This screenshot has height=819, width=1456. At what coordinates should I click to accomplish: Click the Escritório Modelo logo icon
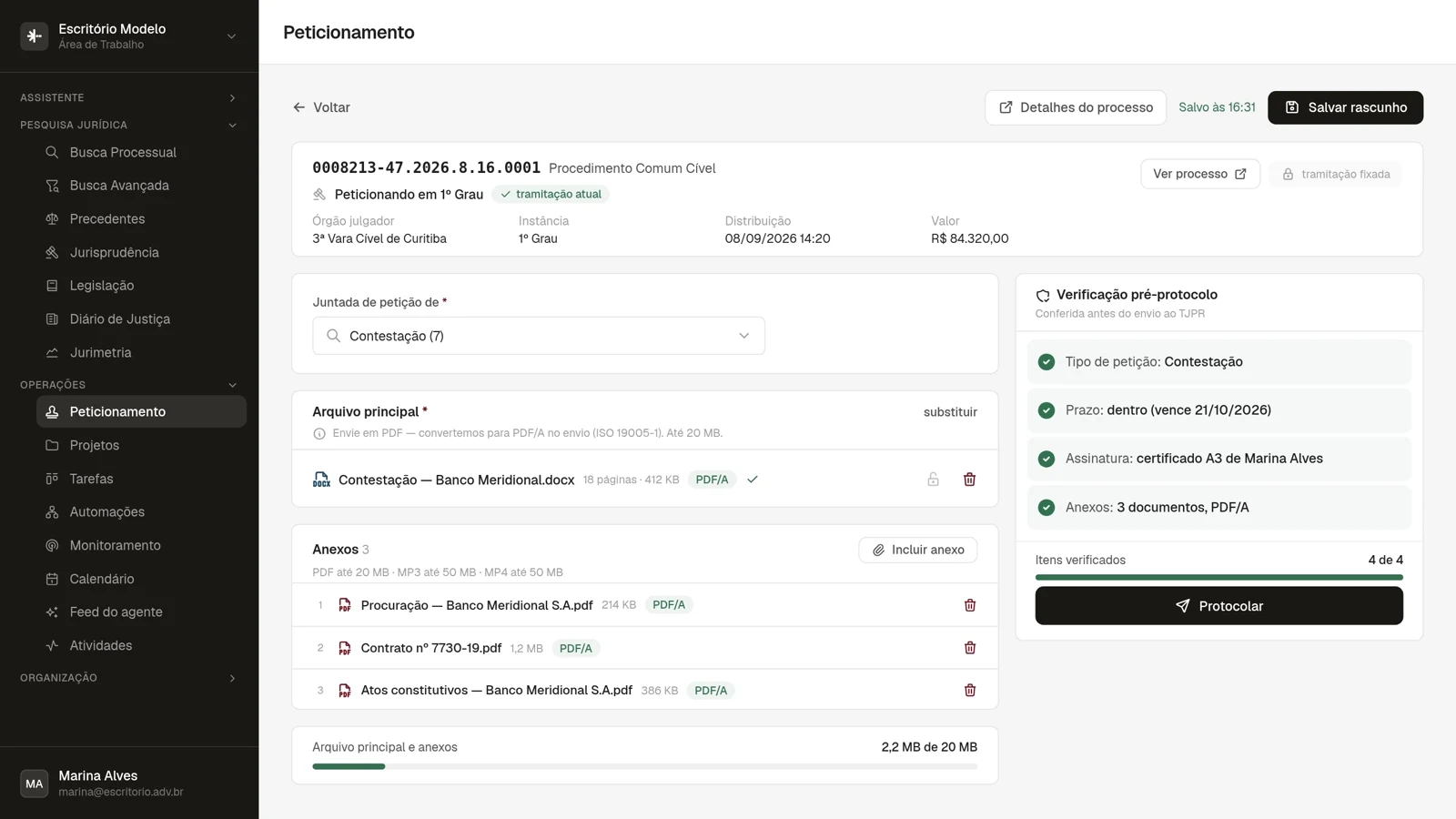coord(35,36)
